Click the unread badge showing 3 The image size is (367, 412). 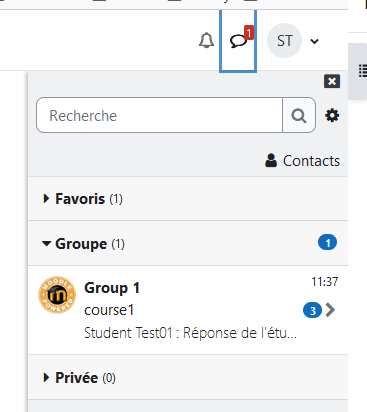[x=312, y=310]
